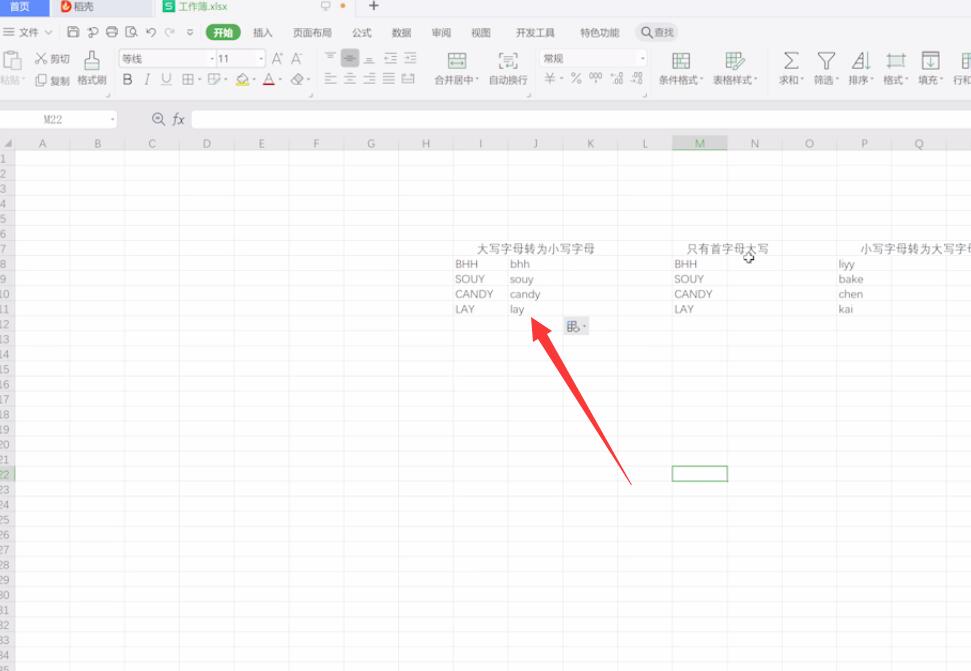Open Table Styles 表格样式
Image resolution: width=971 pixels, height=671 pixels.
(735, 68)
